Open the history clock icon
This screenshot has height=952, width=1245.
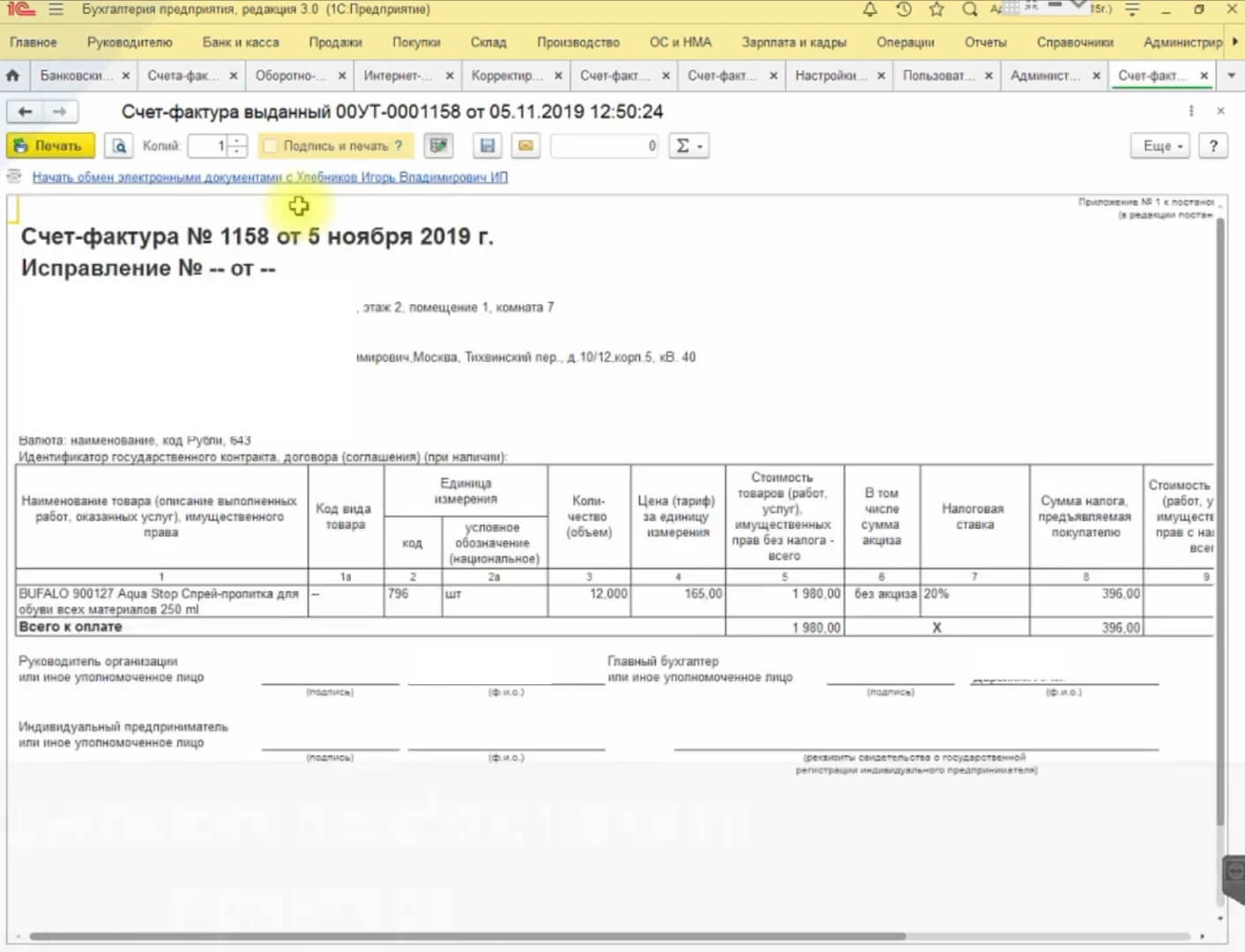click(x=903, y=10)
